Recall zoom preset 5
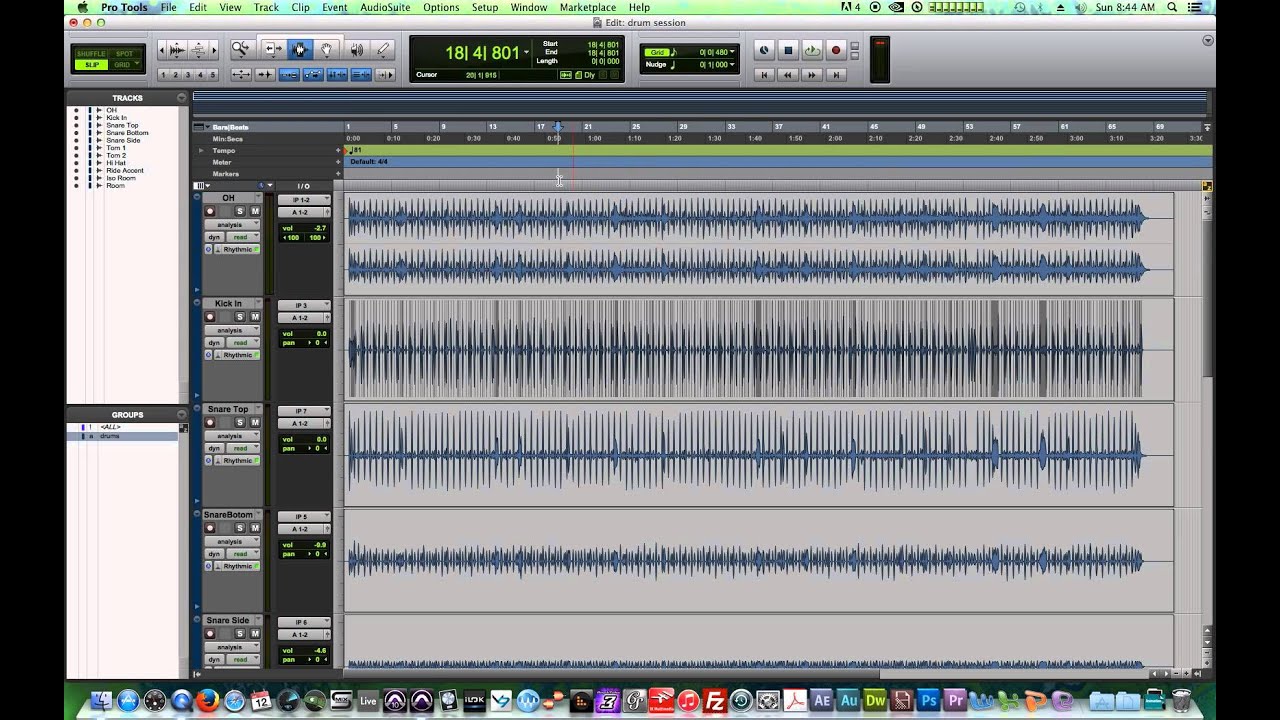The width and height of the screenshot is (1280, 720). click(212, 75)
